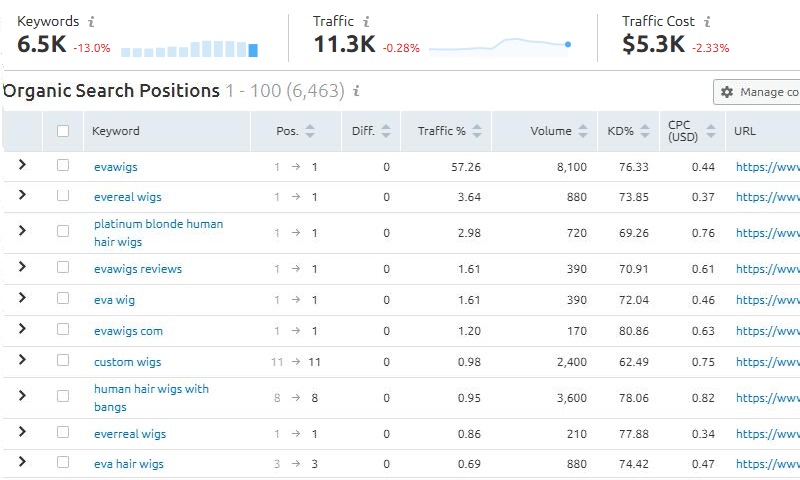The image size is (800, 480).
Task: Sort by Diff. column arrows
Action: tap(386, 131)
